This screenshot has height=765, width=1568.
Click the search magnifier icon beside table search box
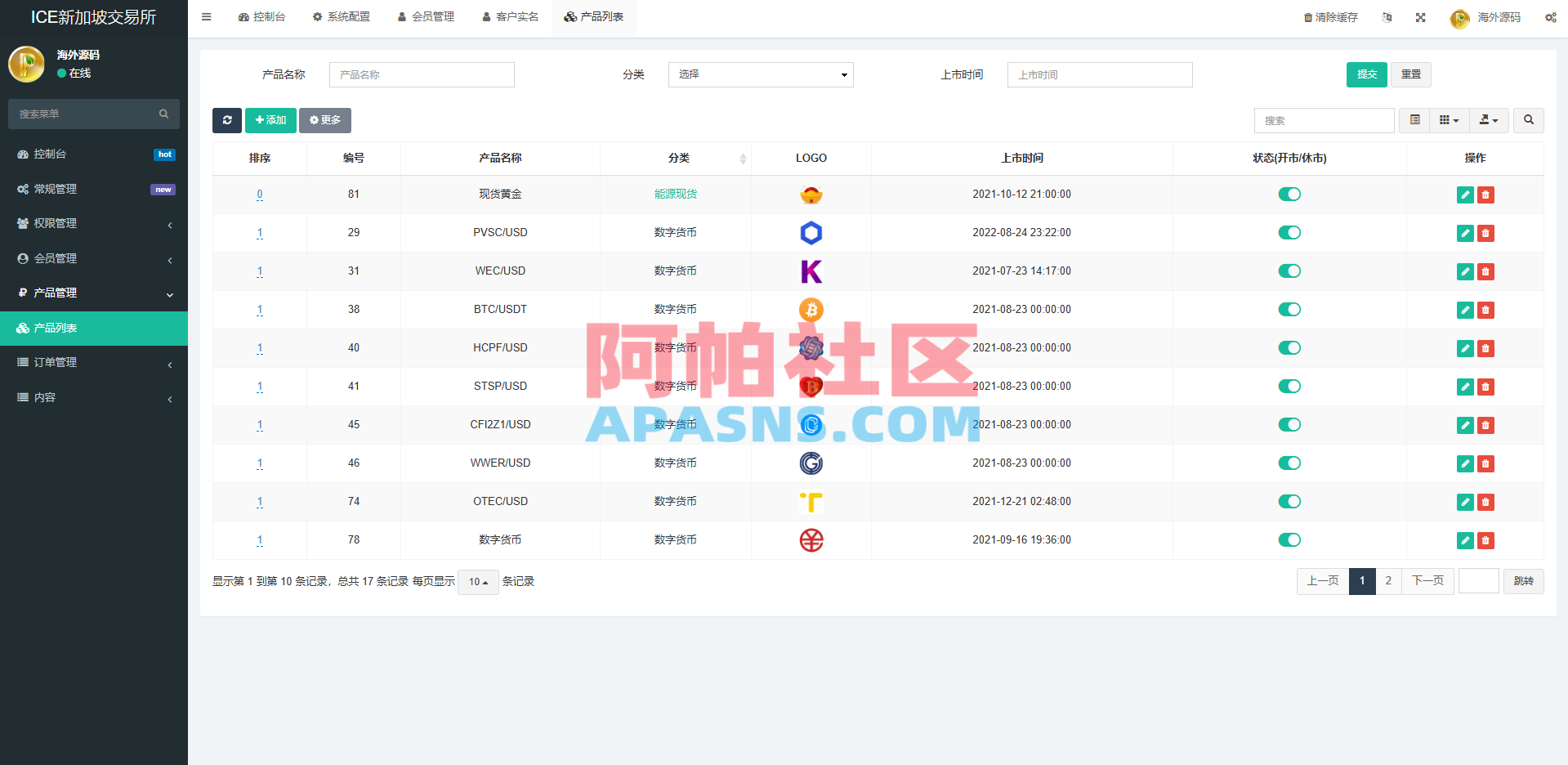[x=1527, y=120]
